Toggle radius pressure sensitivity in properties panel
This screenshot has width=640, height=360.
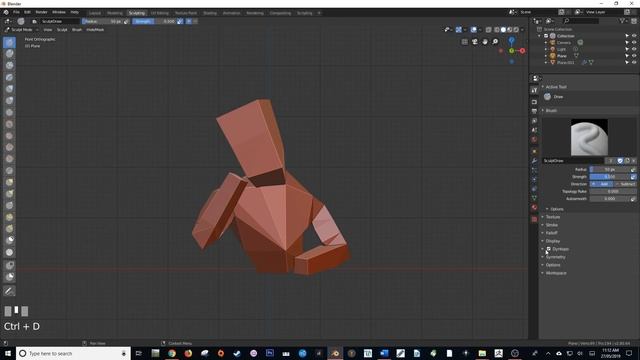point(633,169)
